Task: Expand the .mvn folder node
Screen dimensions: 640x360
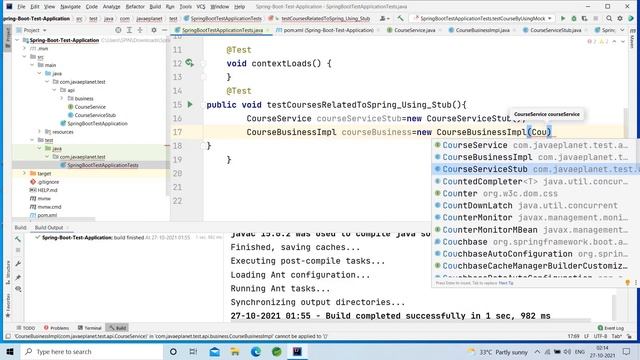Action: [x=24, y=48]
